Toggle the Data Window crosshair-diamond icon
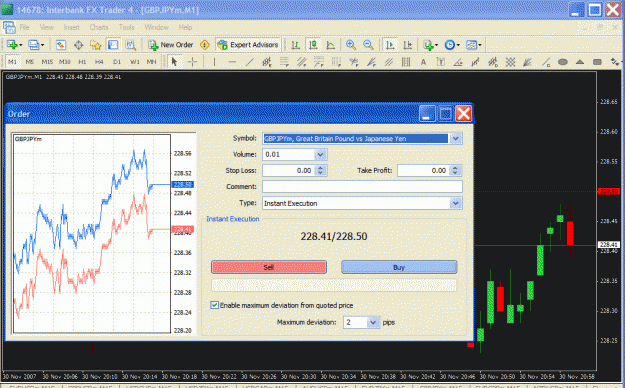625x388 pixels. [79, 45]
